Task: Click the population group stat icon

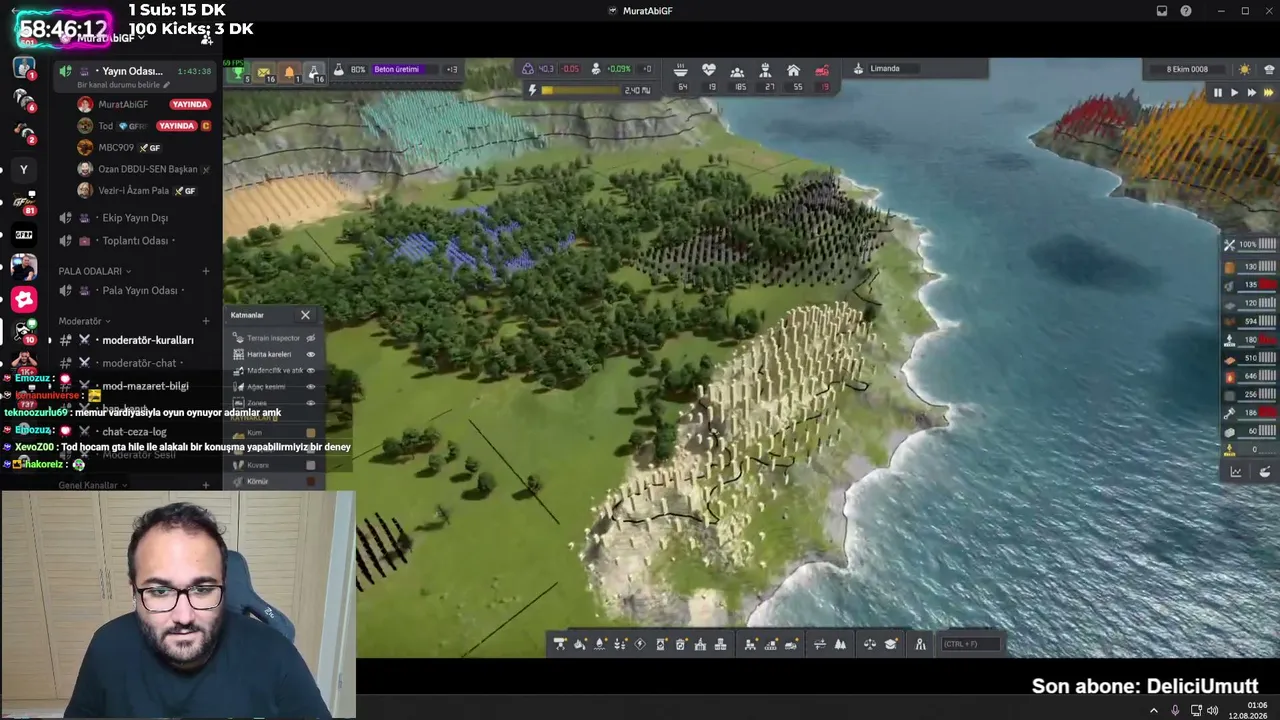Action: [x=737, y=70]
